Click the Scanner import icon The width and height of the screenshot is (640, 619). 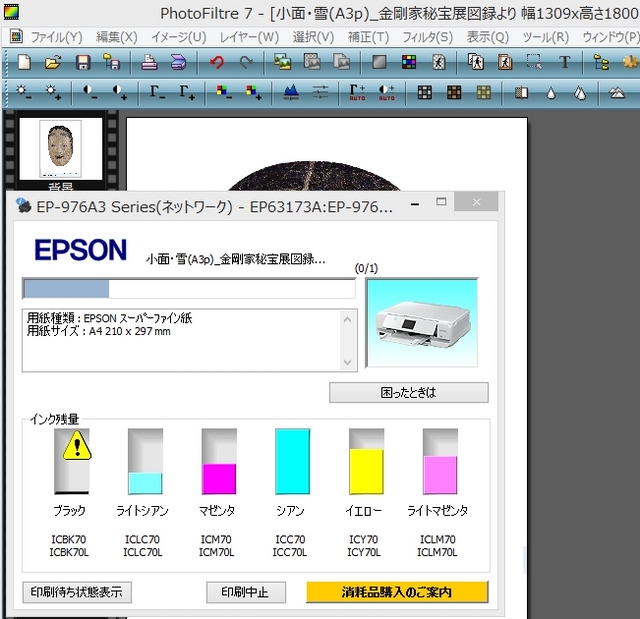(178, 62)
